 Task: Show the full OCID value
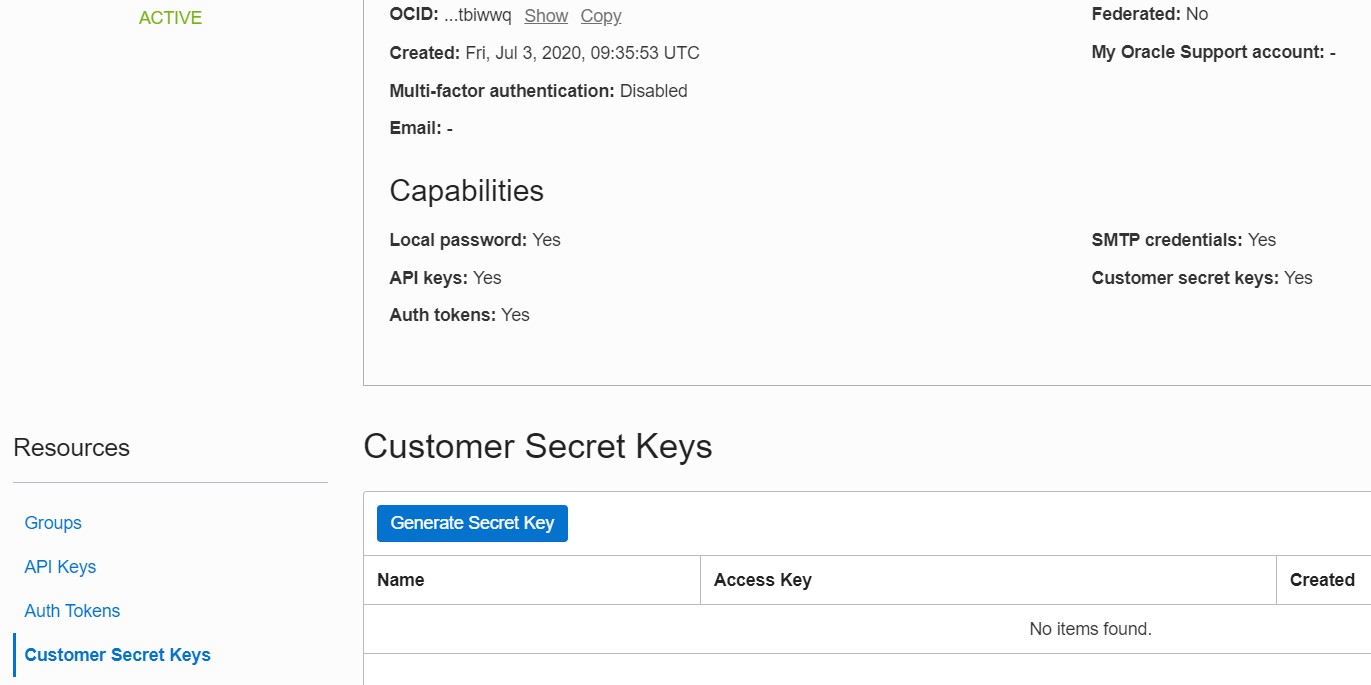(x=546, y=16)
